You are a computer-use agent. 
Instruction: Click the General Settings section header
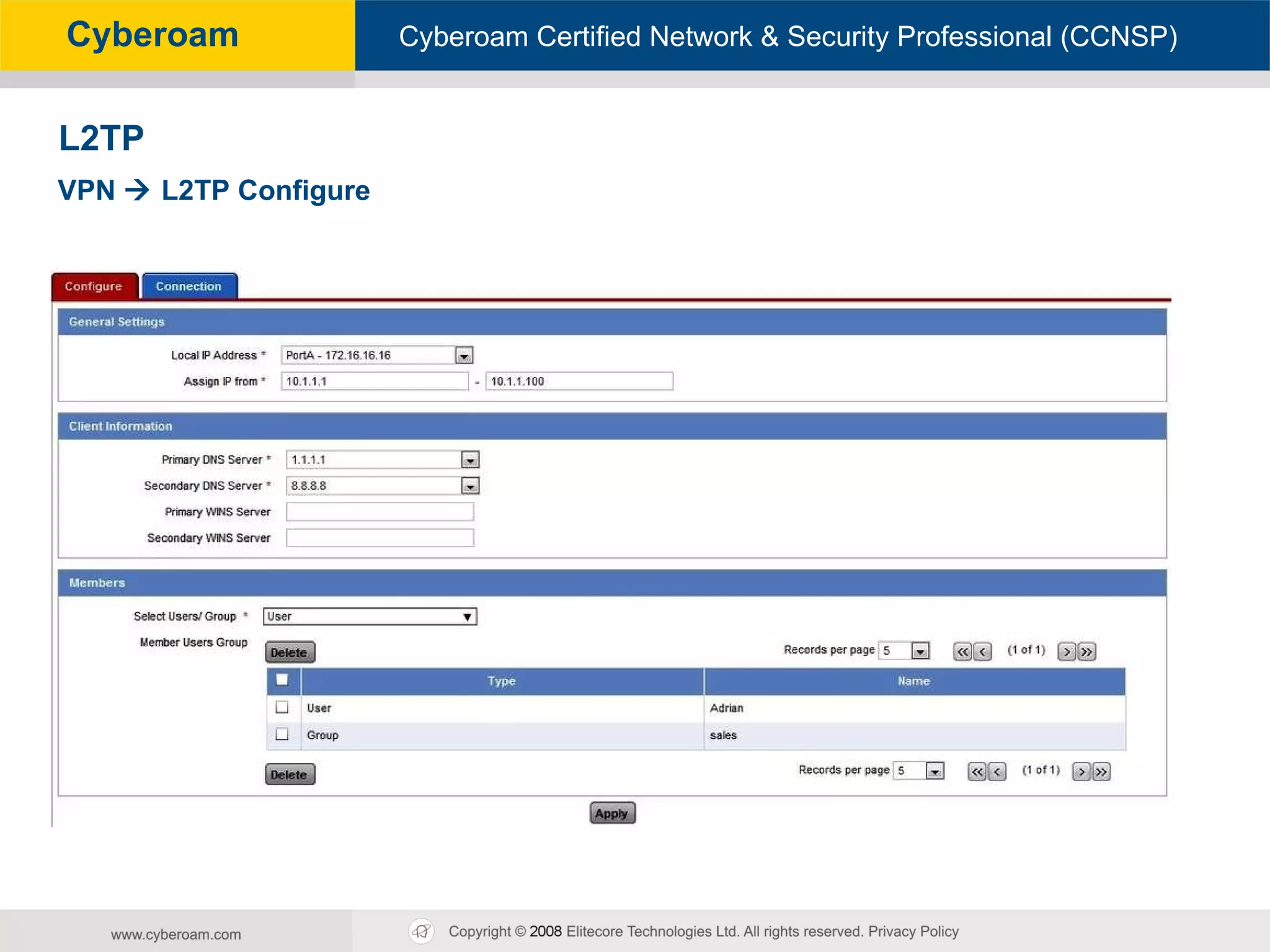[x=612, y=322]
